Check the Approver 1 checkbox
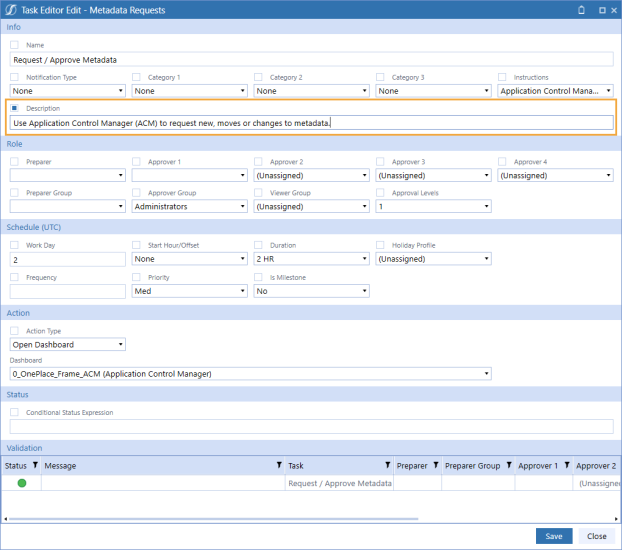The image size is (622, 550). tap(136, 162)
